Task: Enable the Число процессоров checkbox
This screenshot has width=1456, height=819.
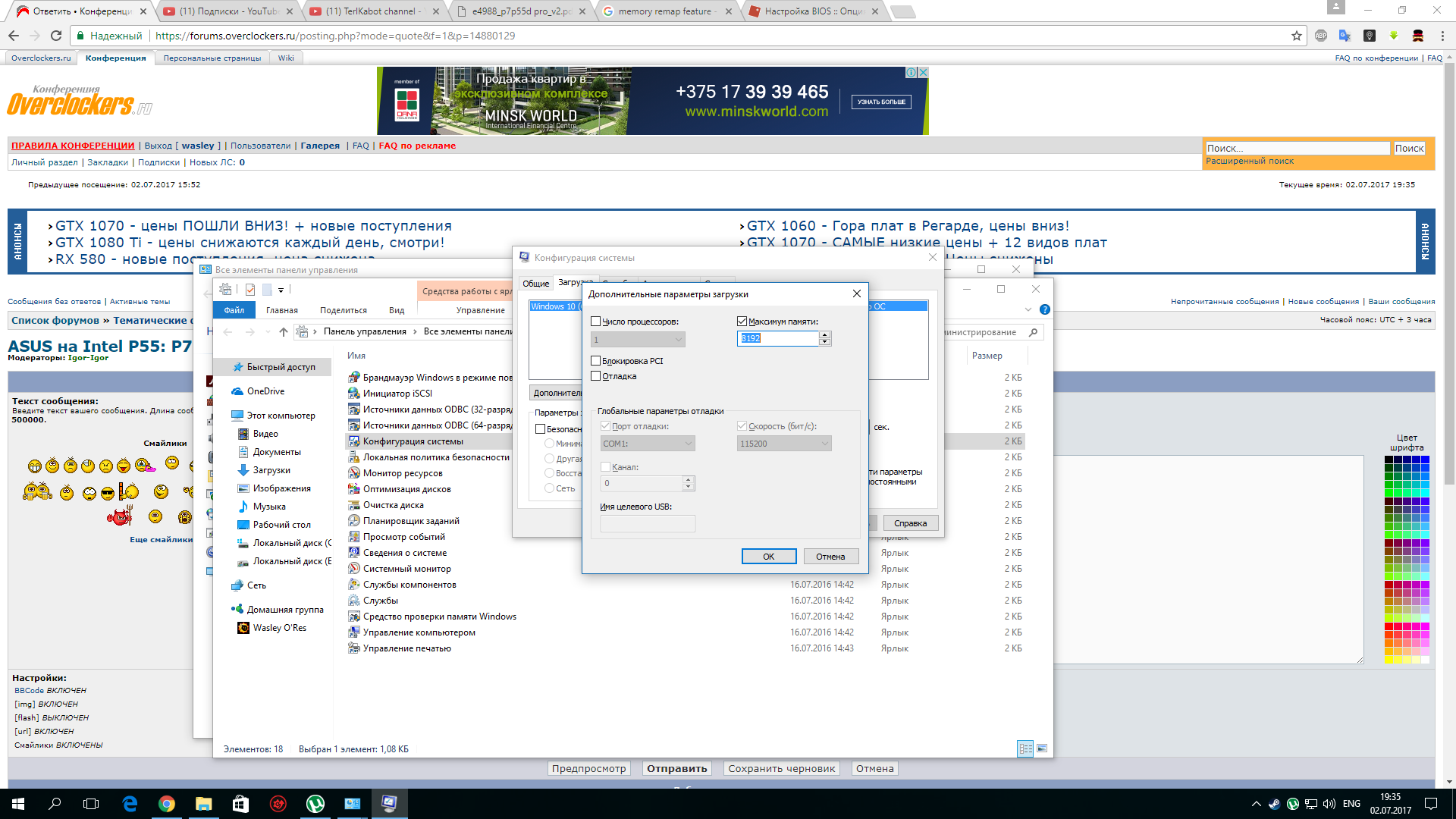Action: (596, 322)
